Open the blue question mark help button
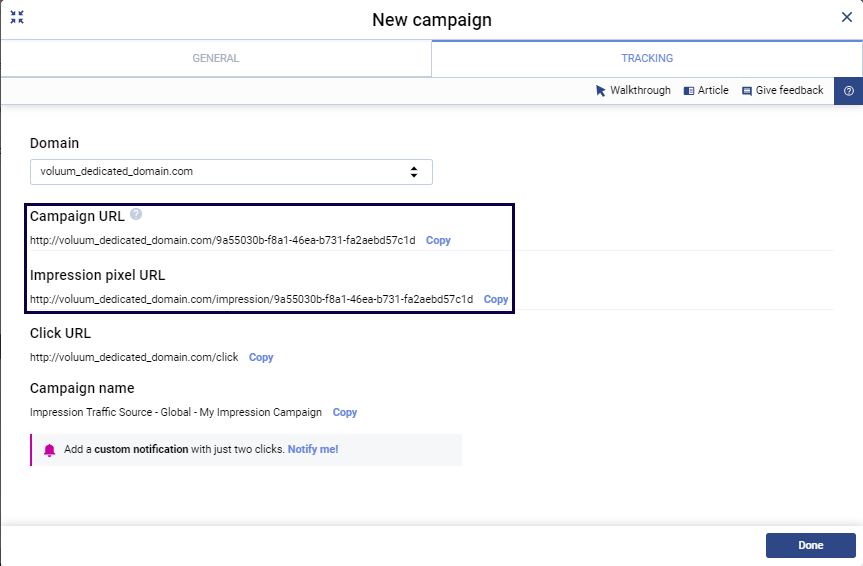 point(848,91)
